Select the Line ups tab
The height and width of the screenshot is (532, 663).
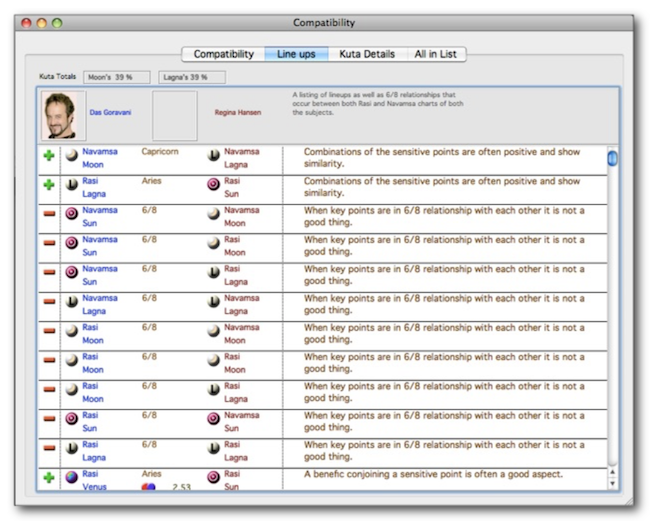(x=297, y=54)
